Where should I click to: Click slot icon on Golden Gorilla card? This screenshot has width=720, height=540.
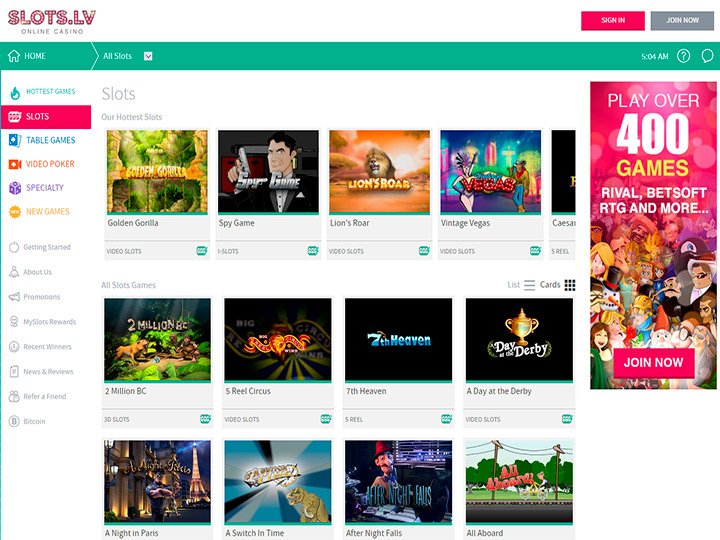[202, 251]
